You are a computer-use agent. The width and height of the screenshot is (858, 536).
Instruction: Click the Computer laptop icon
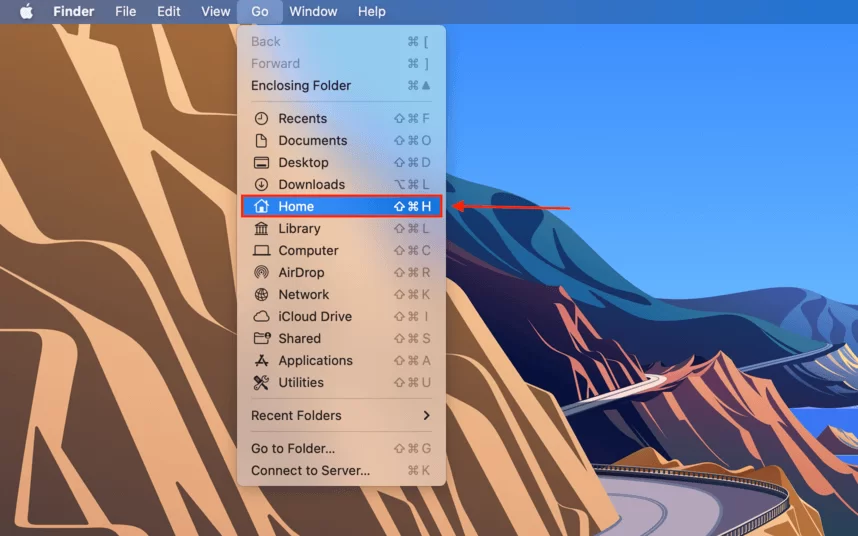click(262, 250)
